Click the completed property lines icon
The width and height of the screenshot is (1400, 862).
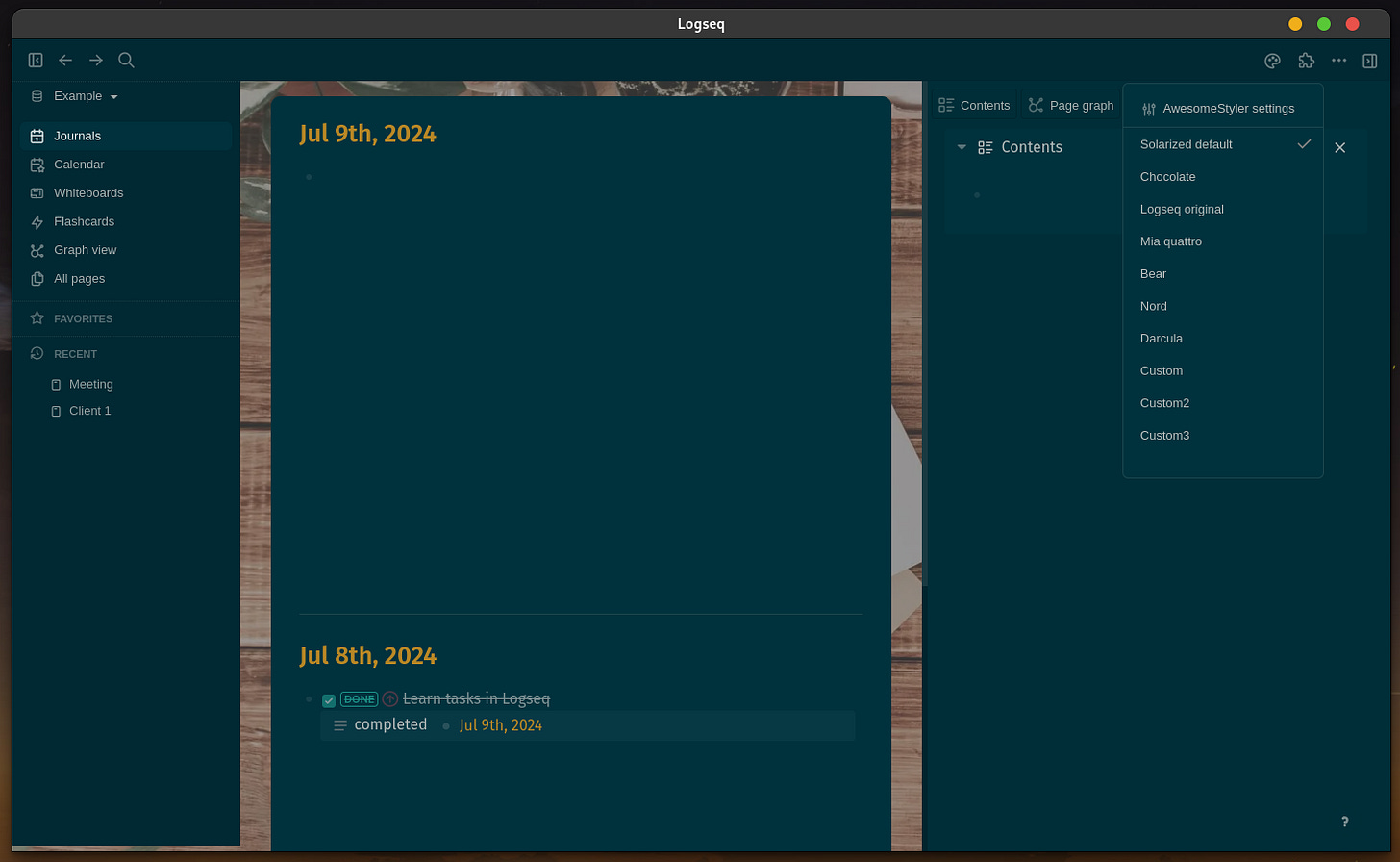[340, 725]
